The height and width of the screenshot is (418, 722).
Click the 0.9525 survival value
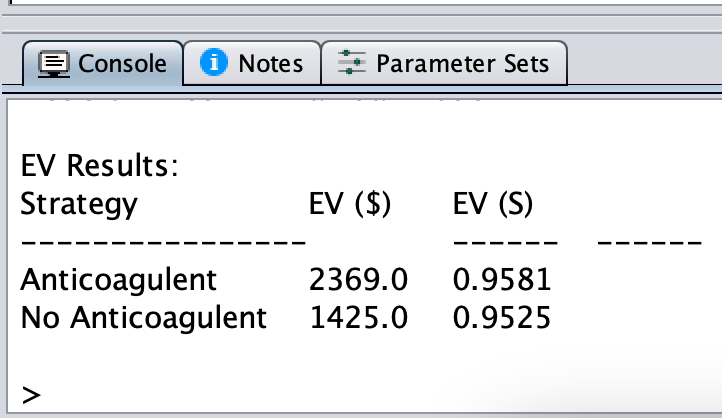click(x=501, y=318)
